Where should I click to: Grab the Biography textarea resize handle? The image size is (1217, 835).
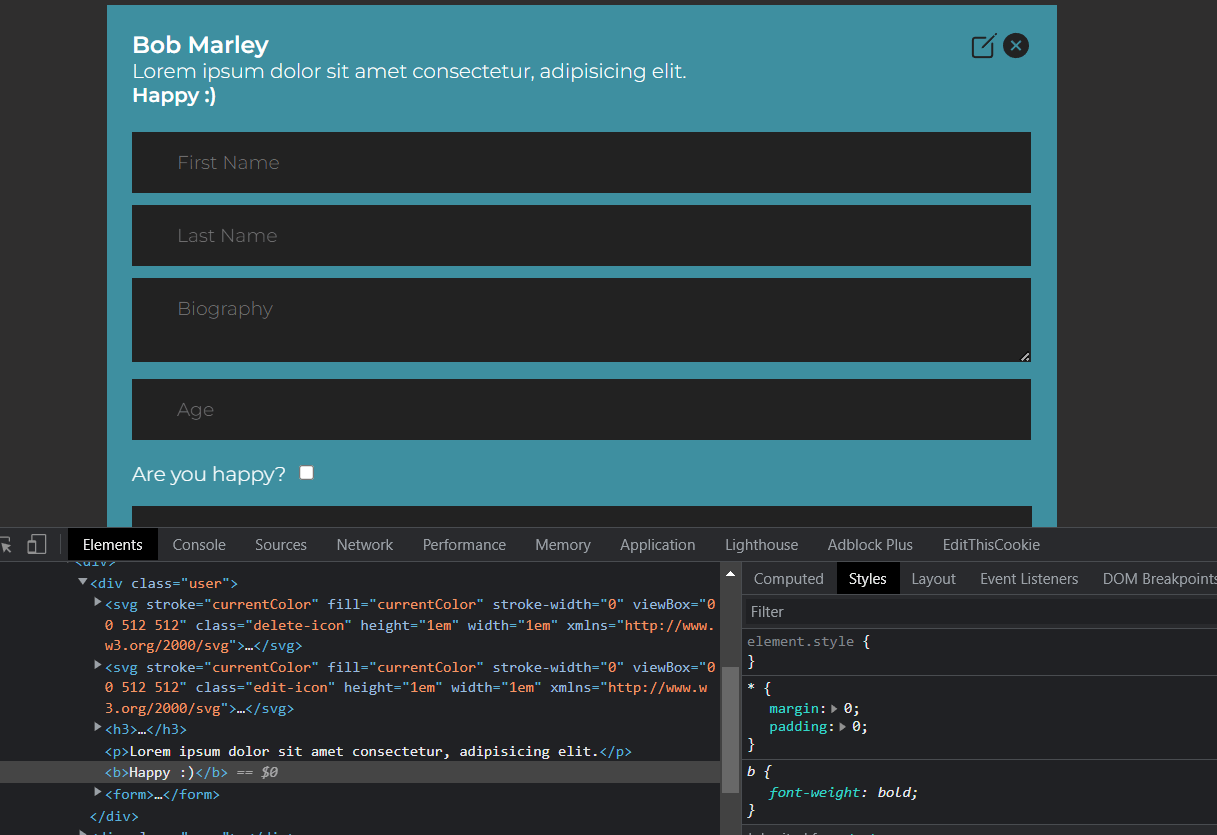(1025, 356)
